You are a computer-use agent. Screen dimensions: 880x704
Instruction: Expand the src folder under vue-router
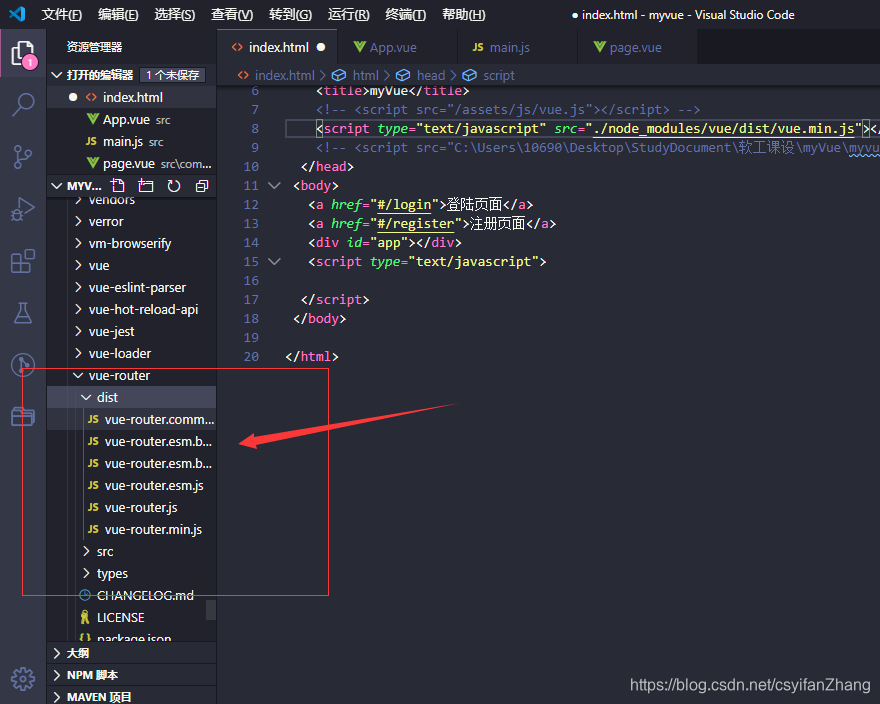coord(131,552)
